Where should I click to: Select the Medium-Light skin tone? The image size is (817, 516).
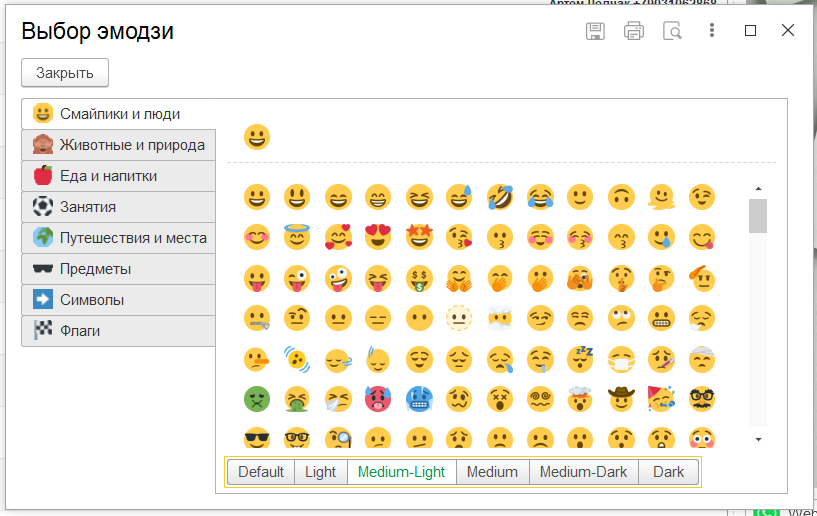pos(401,472)
